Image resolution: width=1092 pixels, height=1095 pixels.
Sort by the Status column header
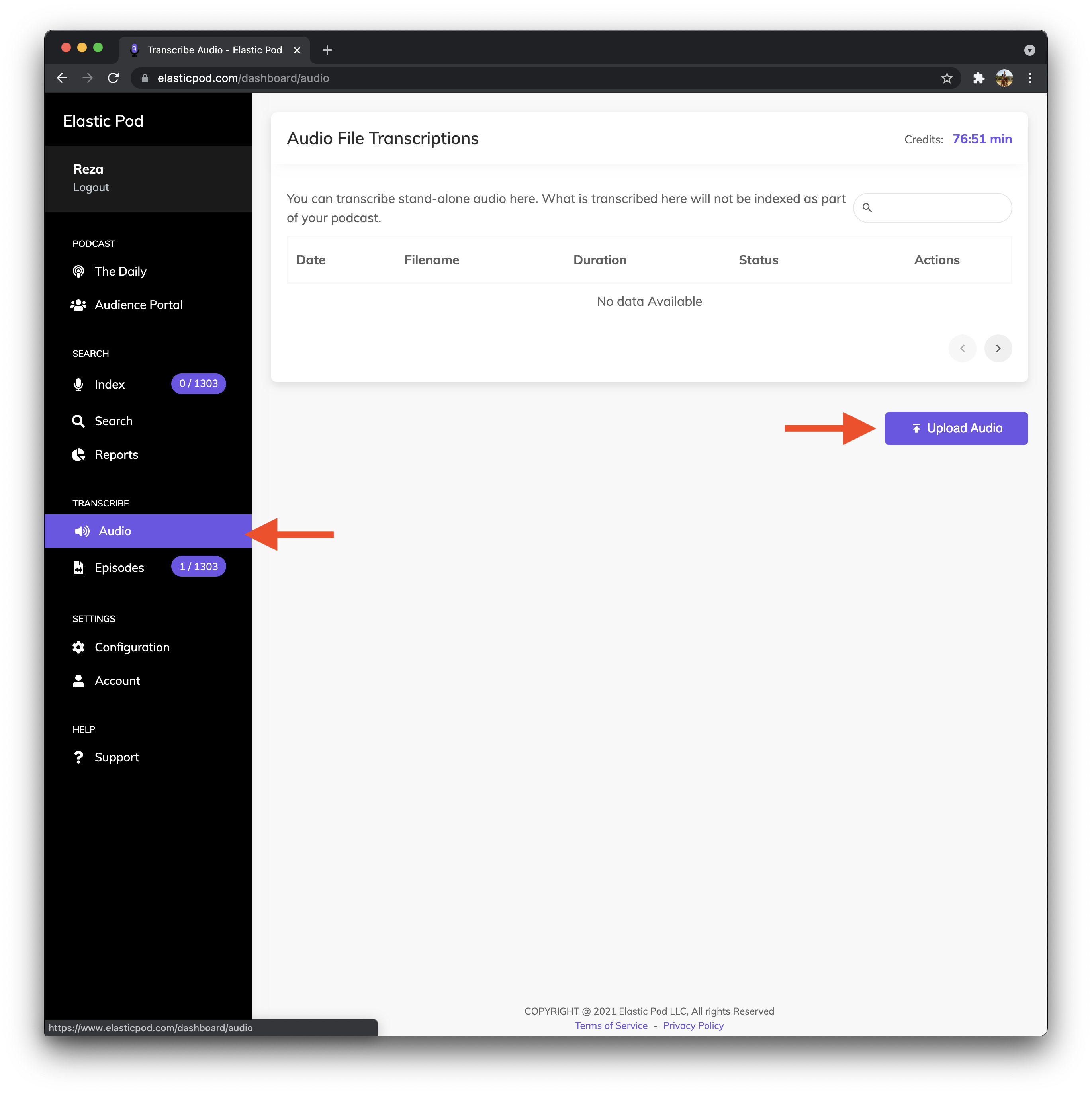(x=758, y=260)
